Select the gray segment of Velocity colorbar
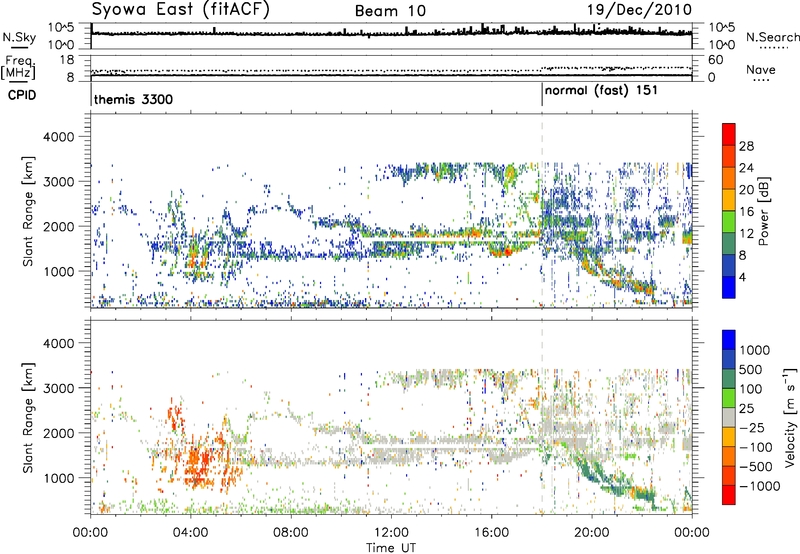The image size is (800, 554). tap(729, 417)
